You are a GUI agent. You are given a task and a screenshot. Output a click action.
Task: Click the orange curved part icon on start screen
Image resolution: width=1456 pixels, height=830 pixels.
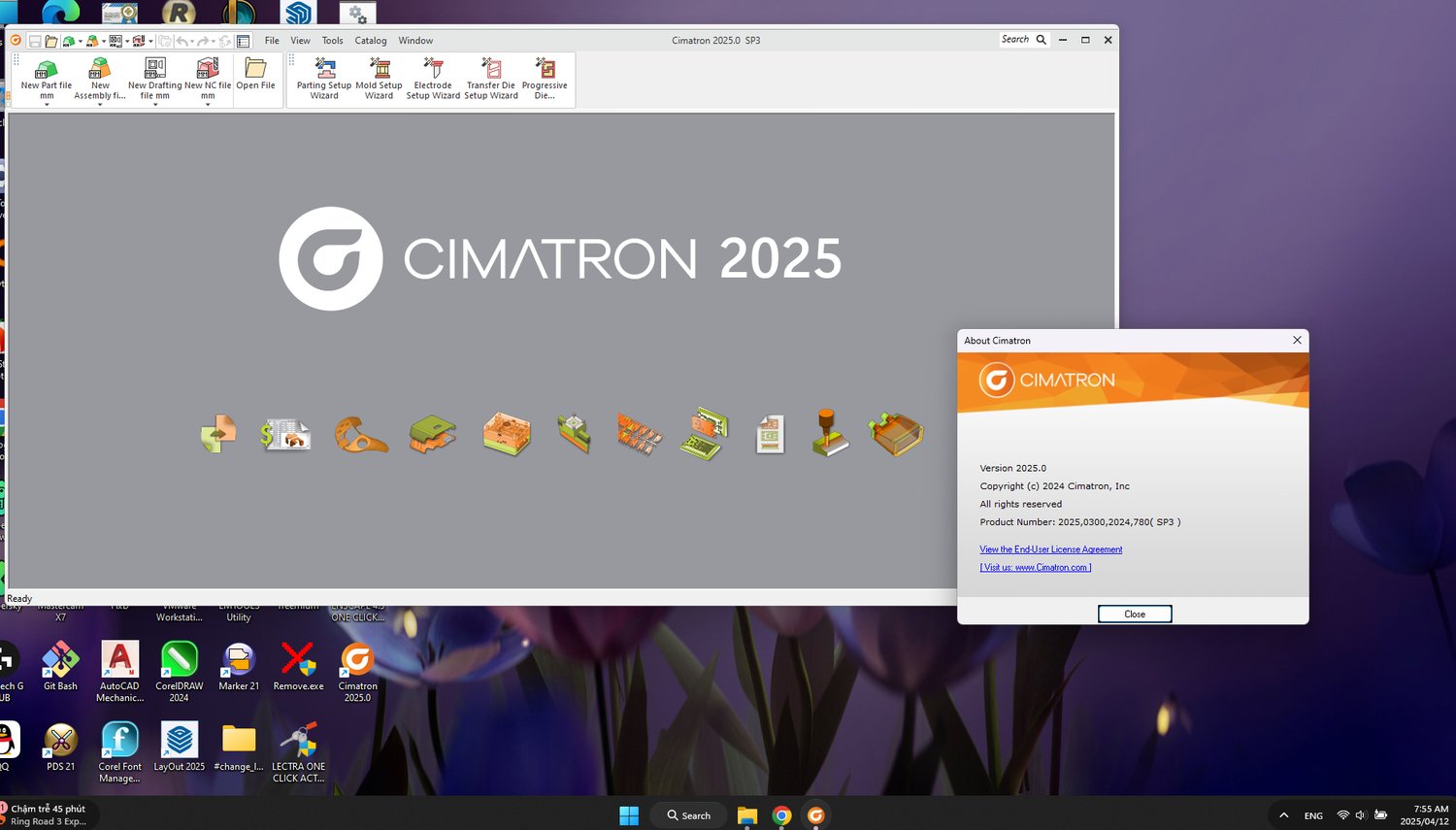tap(360, 434)
